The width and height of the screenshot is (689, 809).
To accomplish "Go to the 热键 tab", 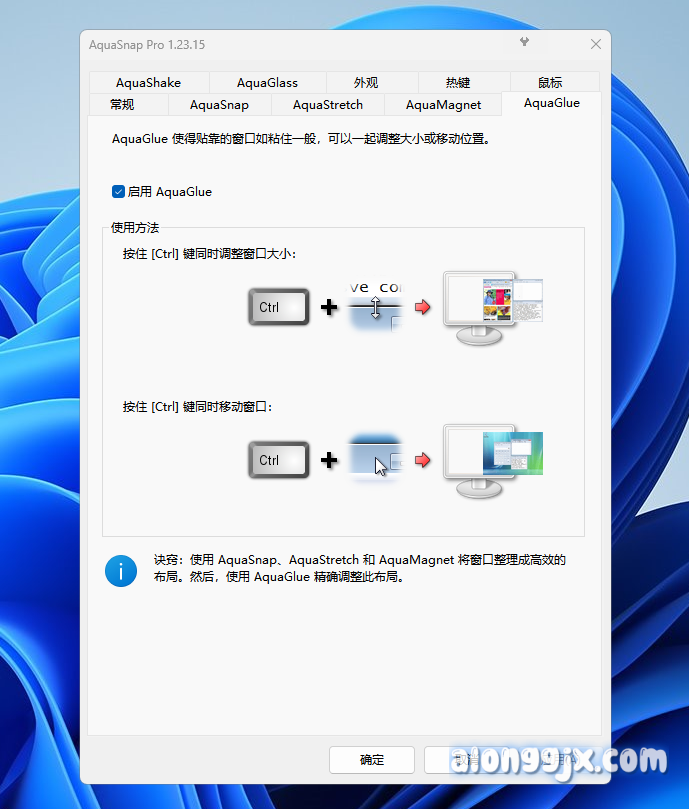I will (x=458, y=83).
